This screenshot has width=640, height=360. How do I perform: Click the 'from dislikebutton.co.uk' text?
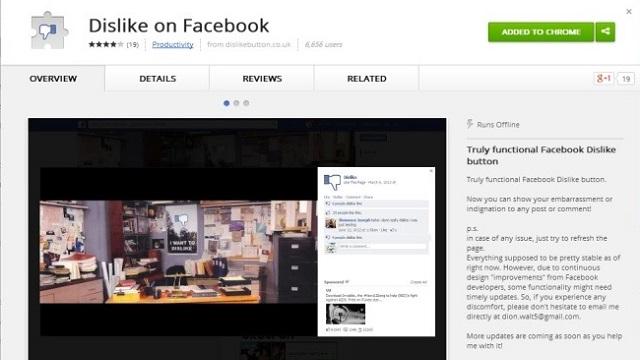249,44
